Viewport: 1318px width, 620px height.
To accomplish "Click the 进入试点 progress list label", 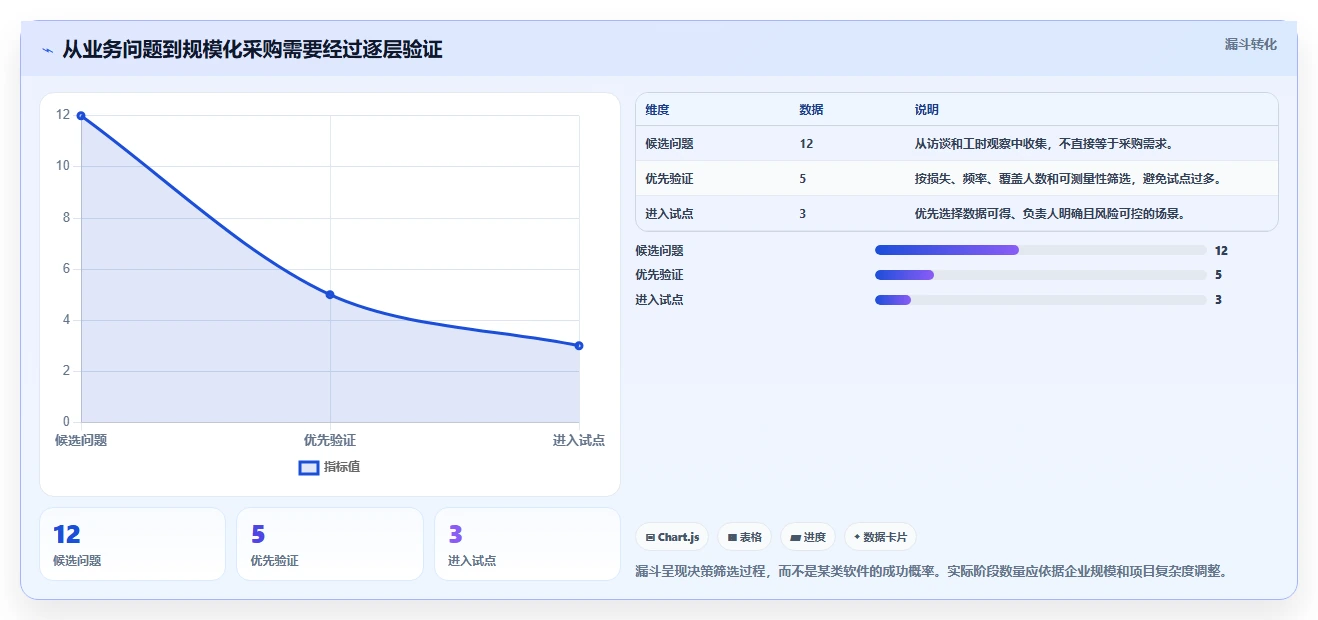I will pos(659,300).
